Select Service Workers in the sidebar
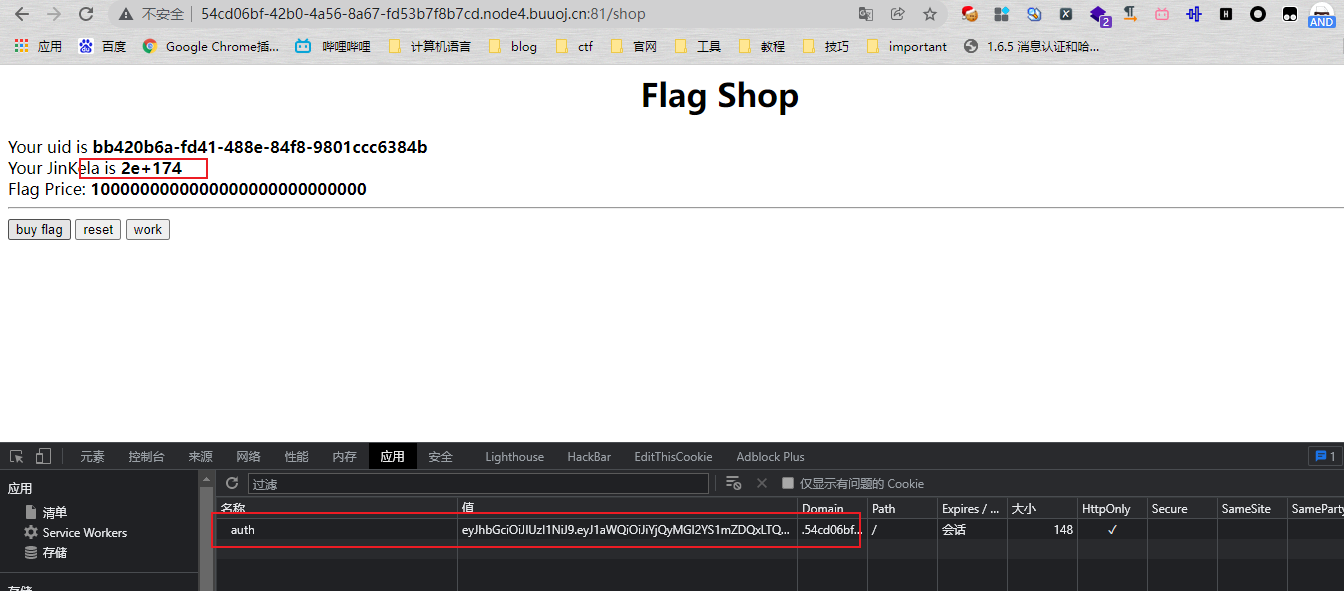 click(84, 533)
